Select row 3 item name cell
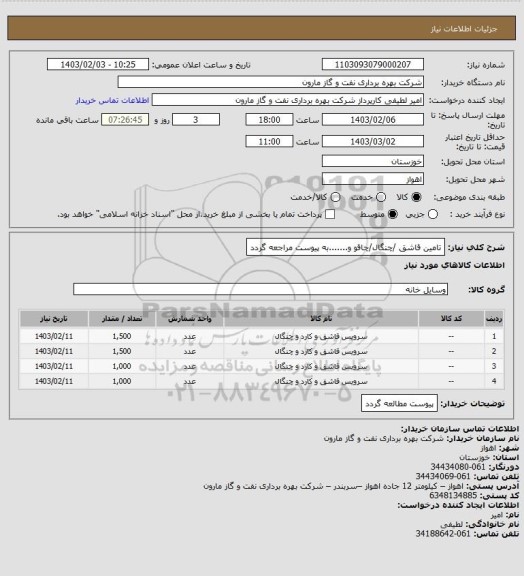Viewport: 524px width, 576px height. (x=321, y=367)
